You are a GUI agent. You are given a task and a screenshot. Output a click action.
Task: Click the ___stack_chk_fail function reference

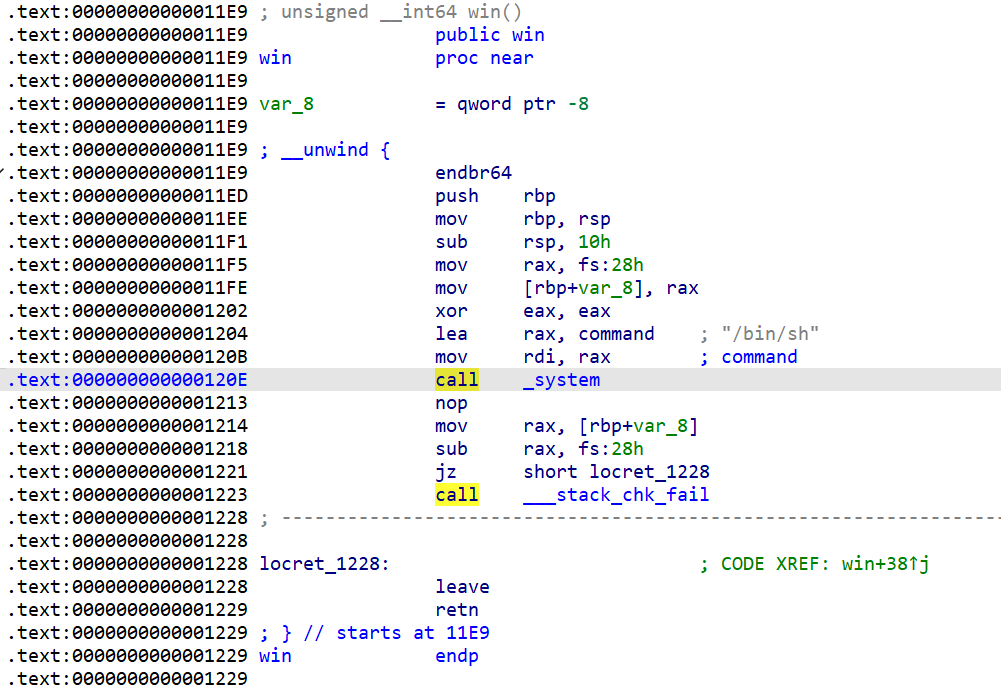(616, 495)
